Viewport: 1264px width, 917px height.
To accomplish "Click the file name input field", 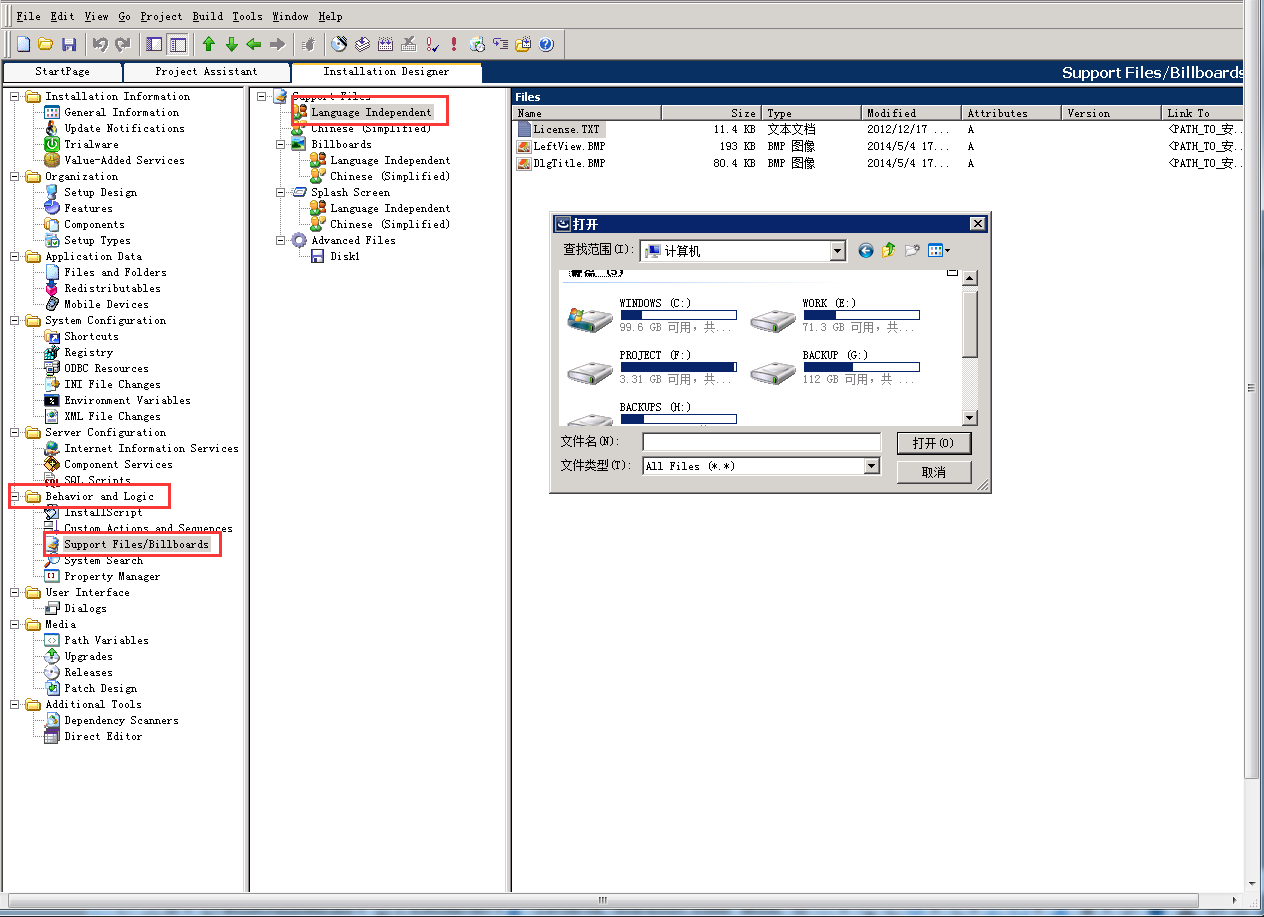I will pyautogui.click(x=761, y=442).
